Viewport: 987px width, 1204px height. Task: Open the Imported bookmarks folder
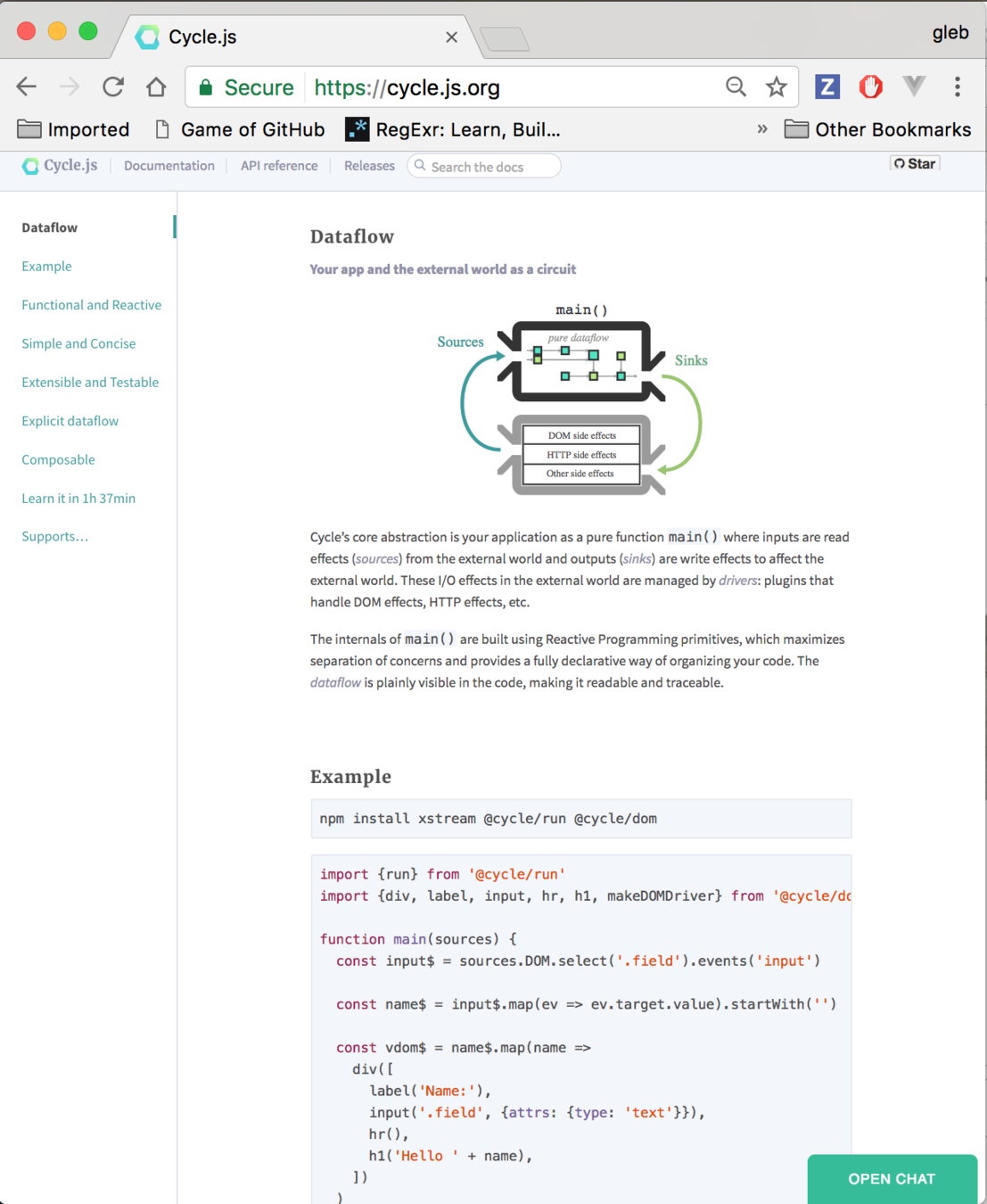pyautogui.click(x=73, y=129)
